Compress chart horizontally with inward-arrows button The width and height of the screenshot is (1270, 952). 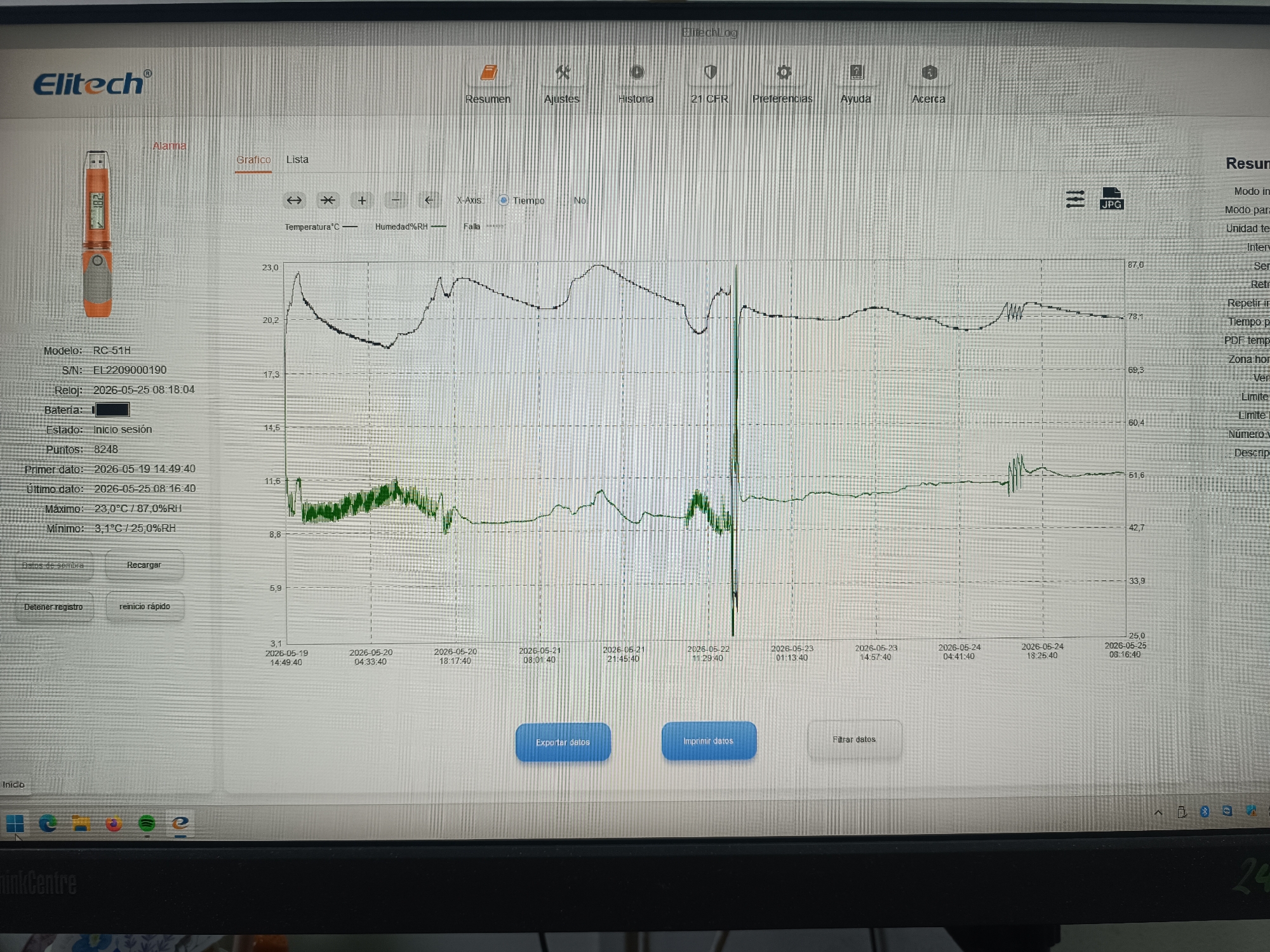(328, 201)
